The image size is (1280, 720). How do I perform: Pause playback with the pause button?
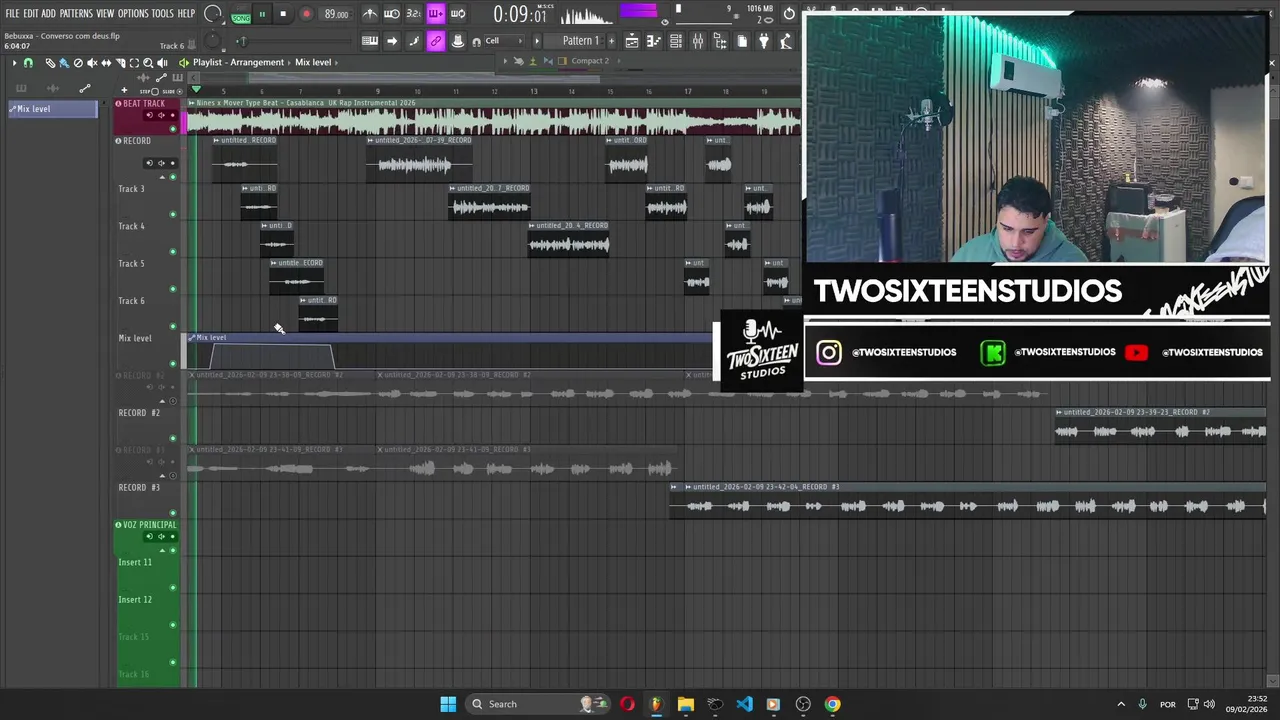click(x=262, y=14)
